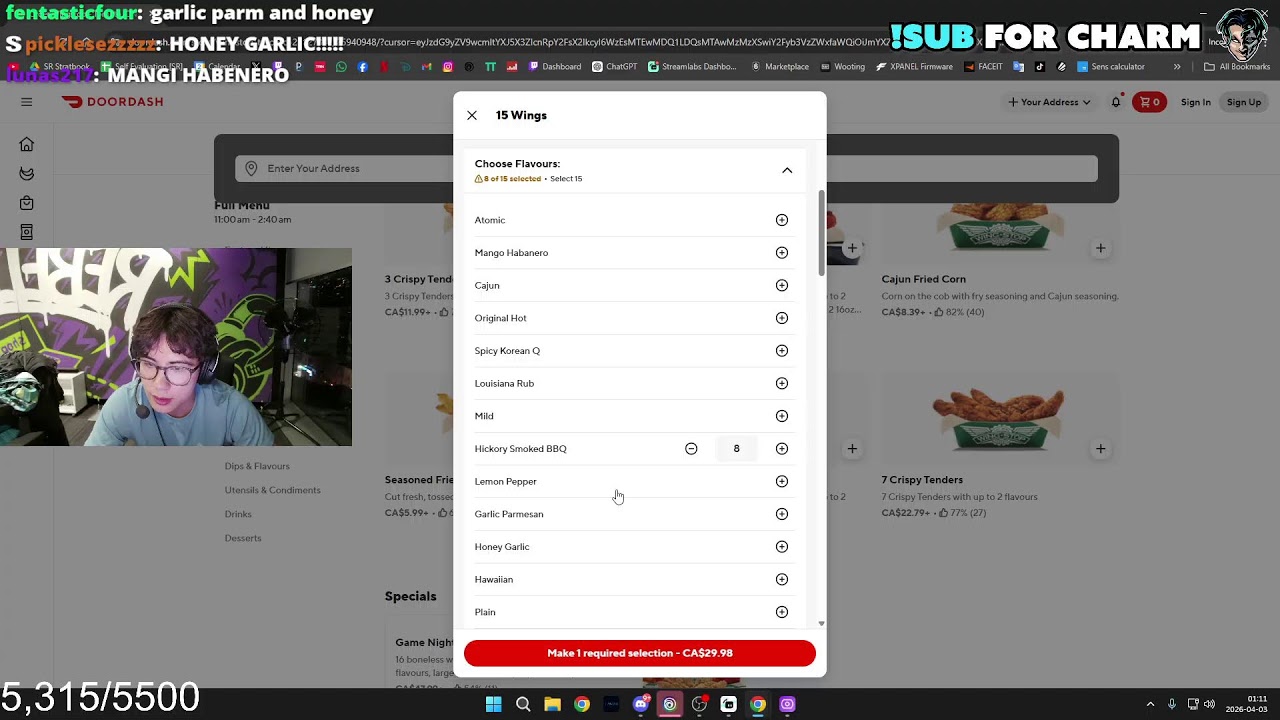Viewport: 1280px width, 720px height.
Task: Open the Dashboard bookmark
Action: pyautogui.click(x=555, y=67)
